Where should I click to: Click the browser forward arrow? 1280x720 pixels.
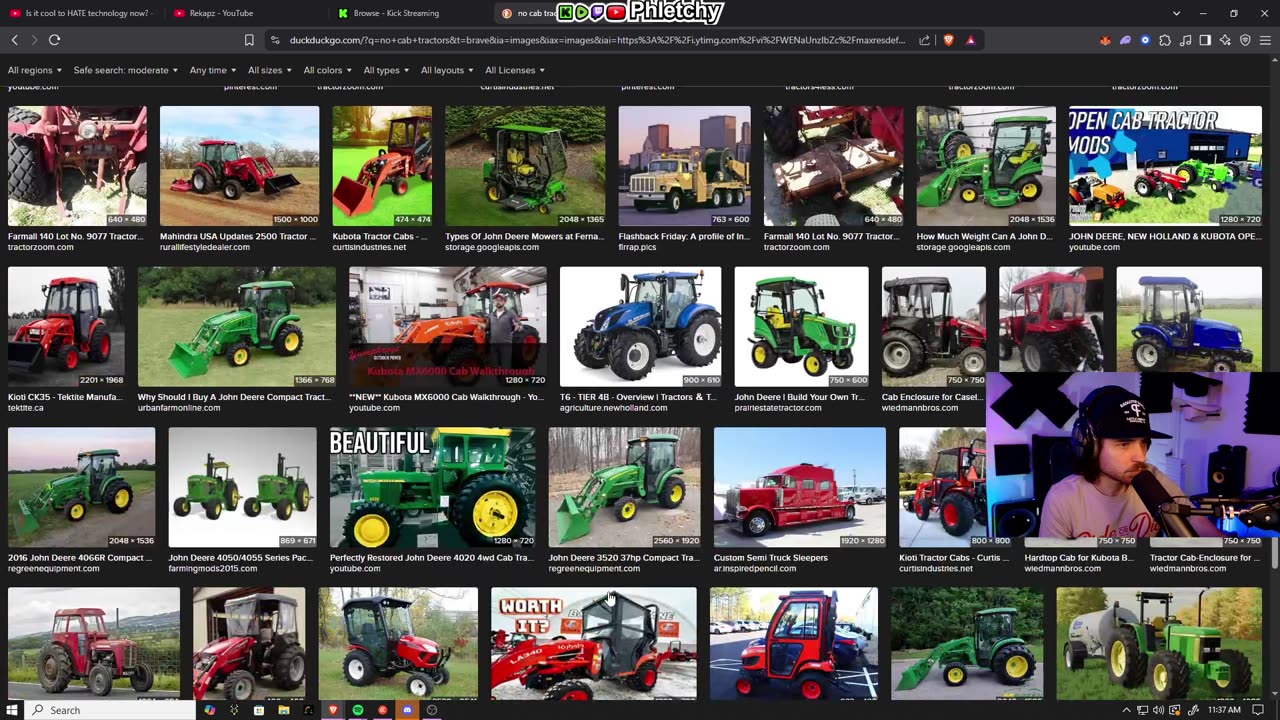pyautogui.click(x=34, y=40)
